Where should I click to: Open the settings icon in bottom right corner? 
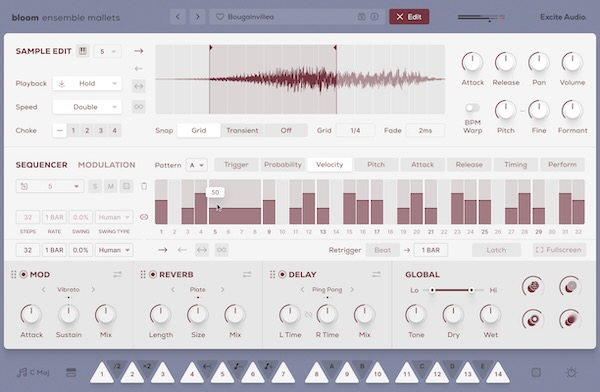pyautogui.click(x=571, y=372)
